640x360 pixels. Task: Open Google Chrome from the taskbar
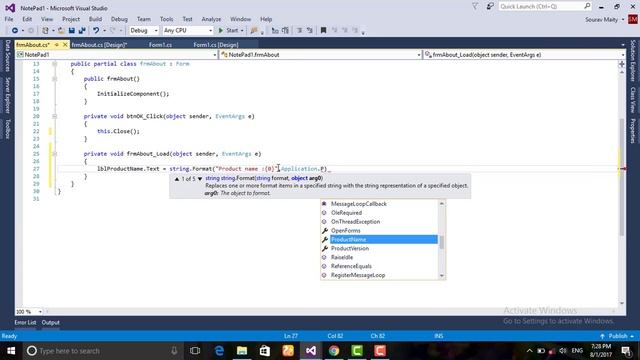tap(334, 351)
